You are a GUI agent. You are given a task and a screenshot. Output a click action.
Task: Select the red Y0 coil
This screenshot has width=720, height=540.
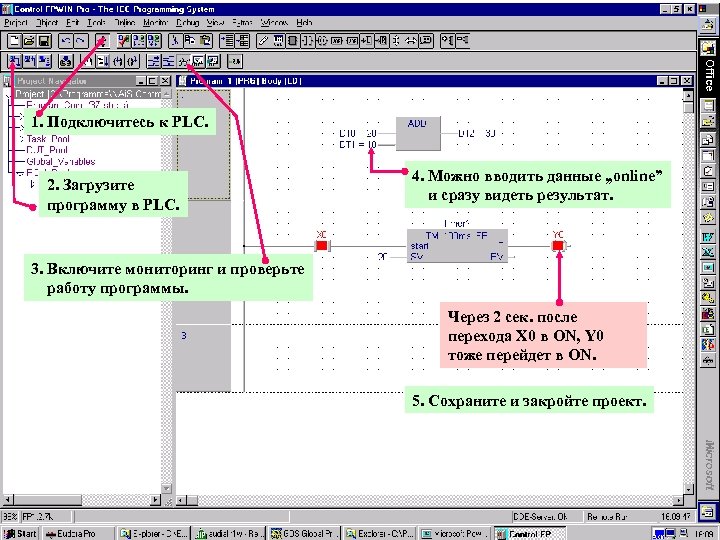[558, 246]
